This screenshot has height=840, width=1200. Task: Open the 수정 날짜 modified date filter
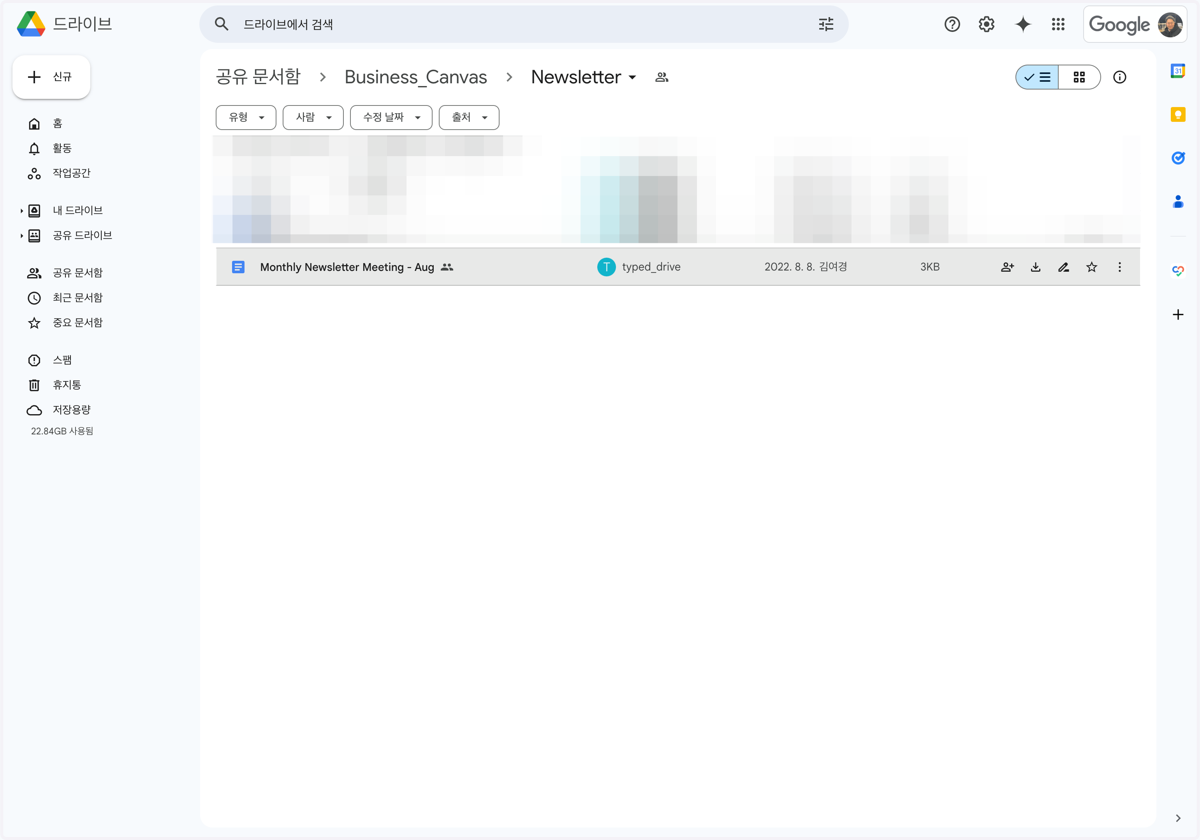(x=391, y=117)
